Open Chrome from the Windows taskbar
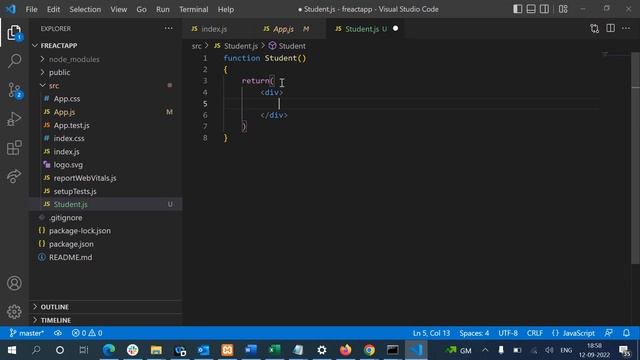640x360 pixels. pos(369,350)
